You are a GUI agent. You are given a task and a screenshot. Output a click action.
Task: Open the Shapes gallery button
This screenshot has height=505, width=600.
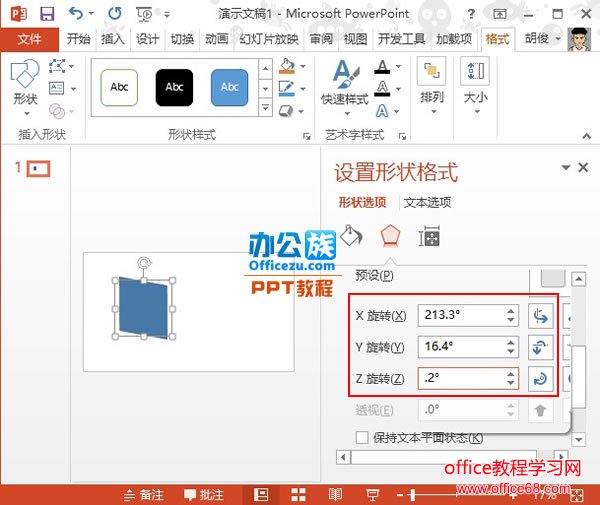pos(25,88)
